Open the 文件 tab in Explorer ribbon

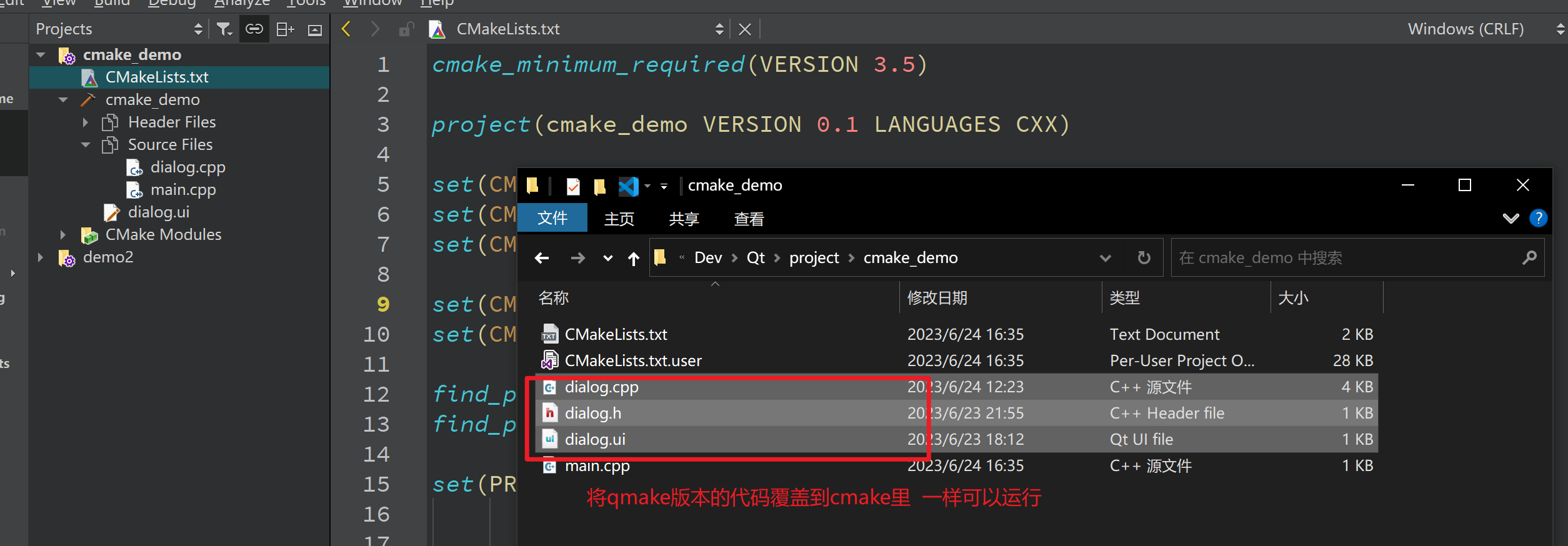[x=552, y=217]
